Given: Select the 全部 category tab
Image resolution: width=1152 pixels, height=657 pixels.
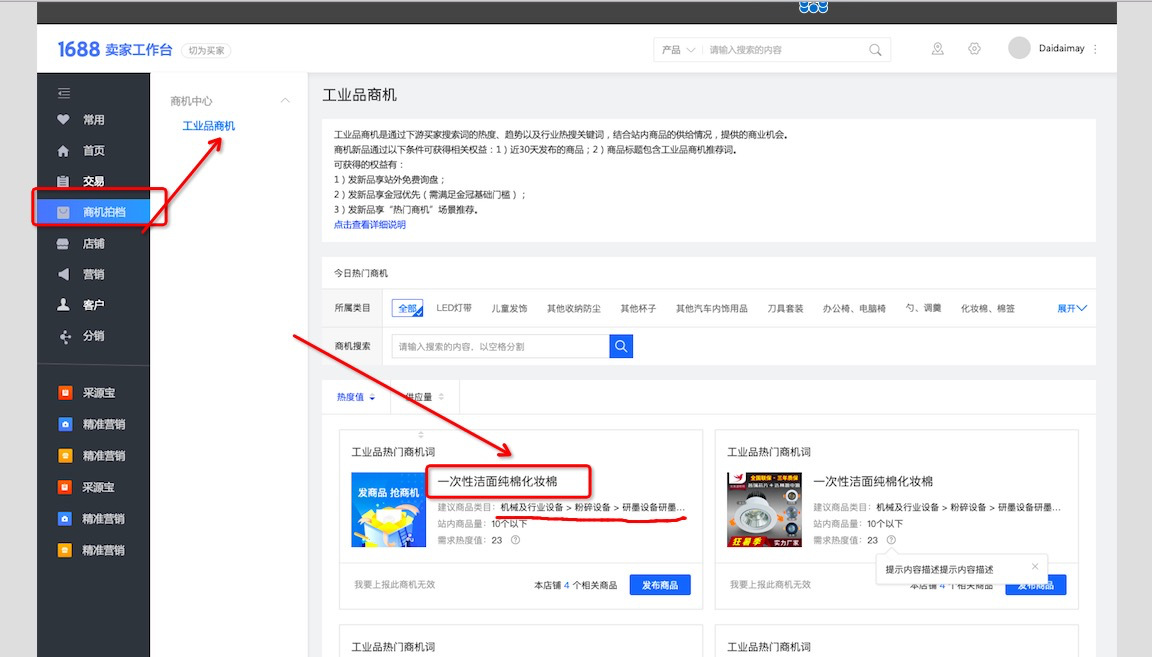Looking at the screenshot, I should click(x=408, y=308).
